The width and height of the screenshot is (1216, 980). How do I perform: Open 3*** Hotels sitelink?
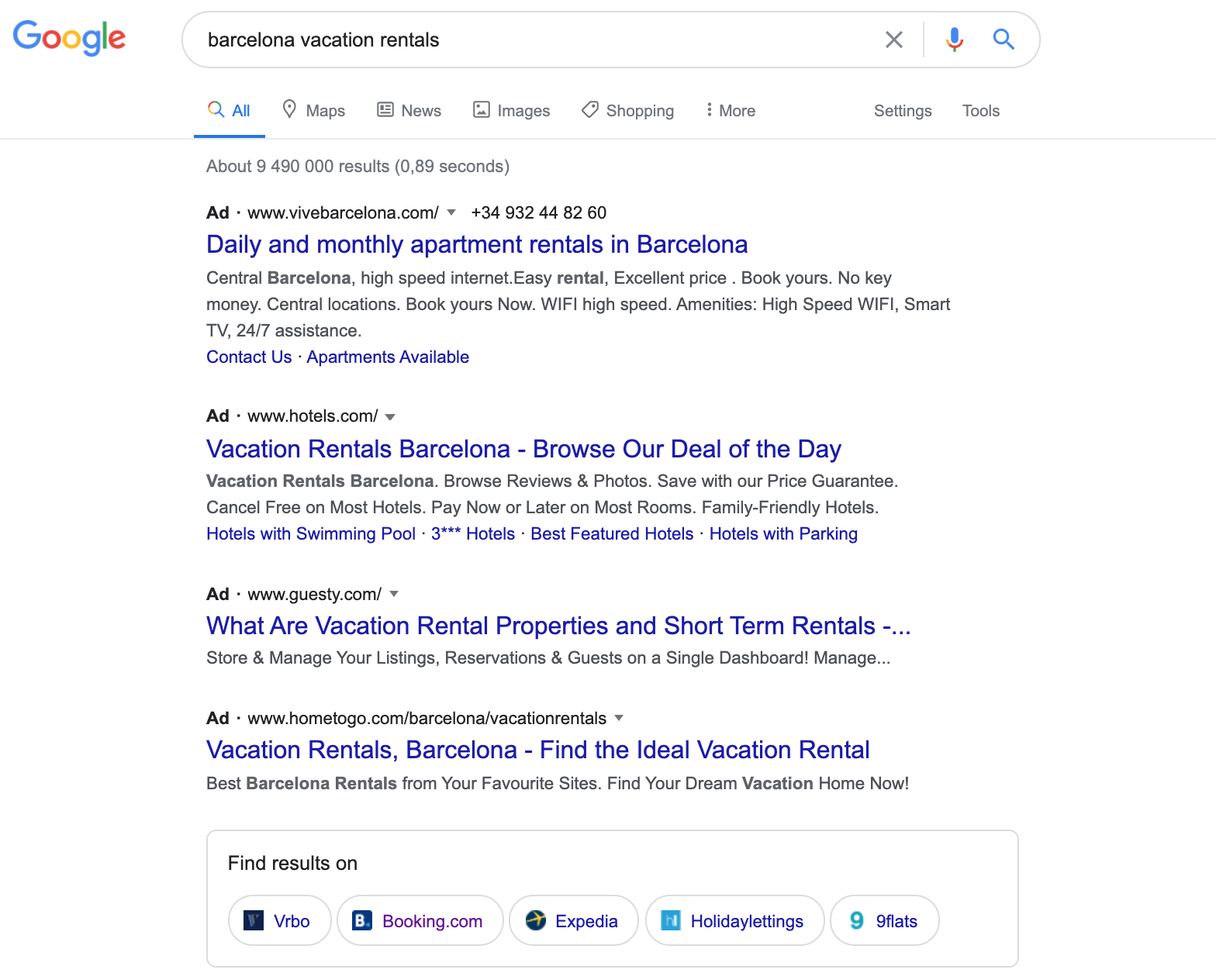point(473,534)
